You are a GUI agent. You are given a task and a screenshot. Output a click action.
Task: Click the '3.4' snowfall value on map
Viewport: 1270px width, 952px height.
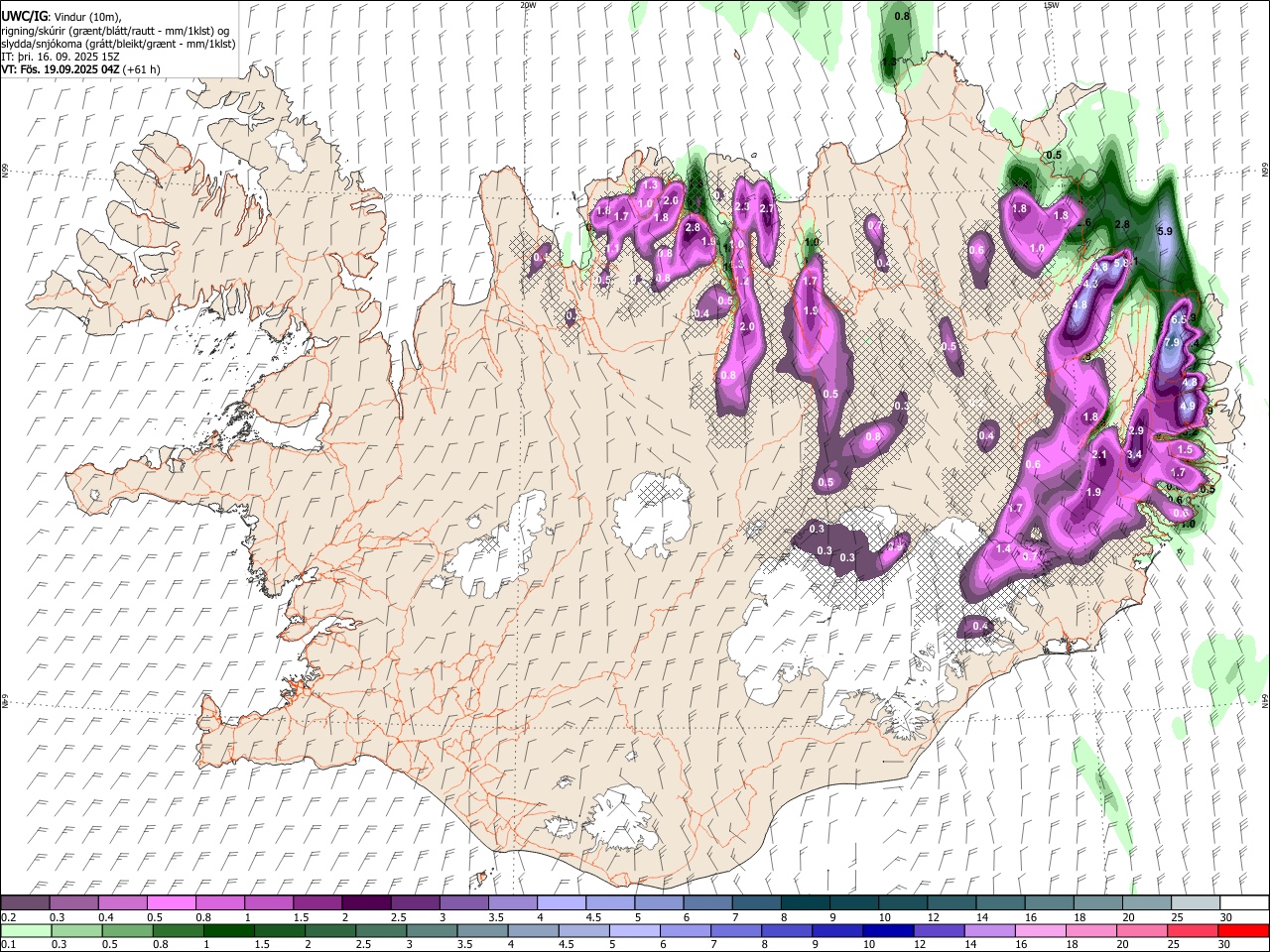(x=1135, y=454)
